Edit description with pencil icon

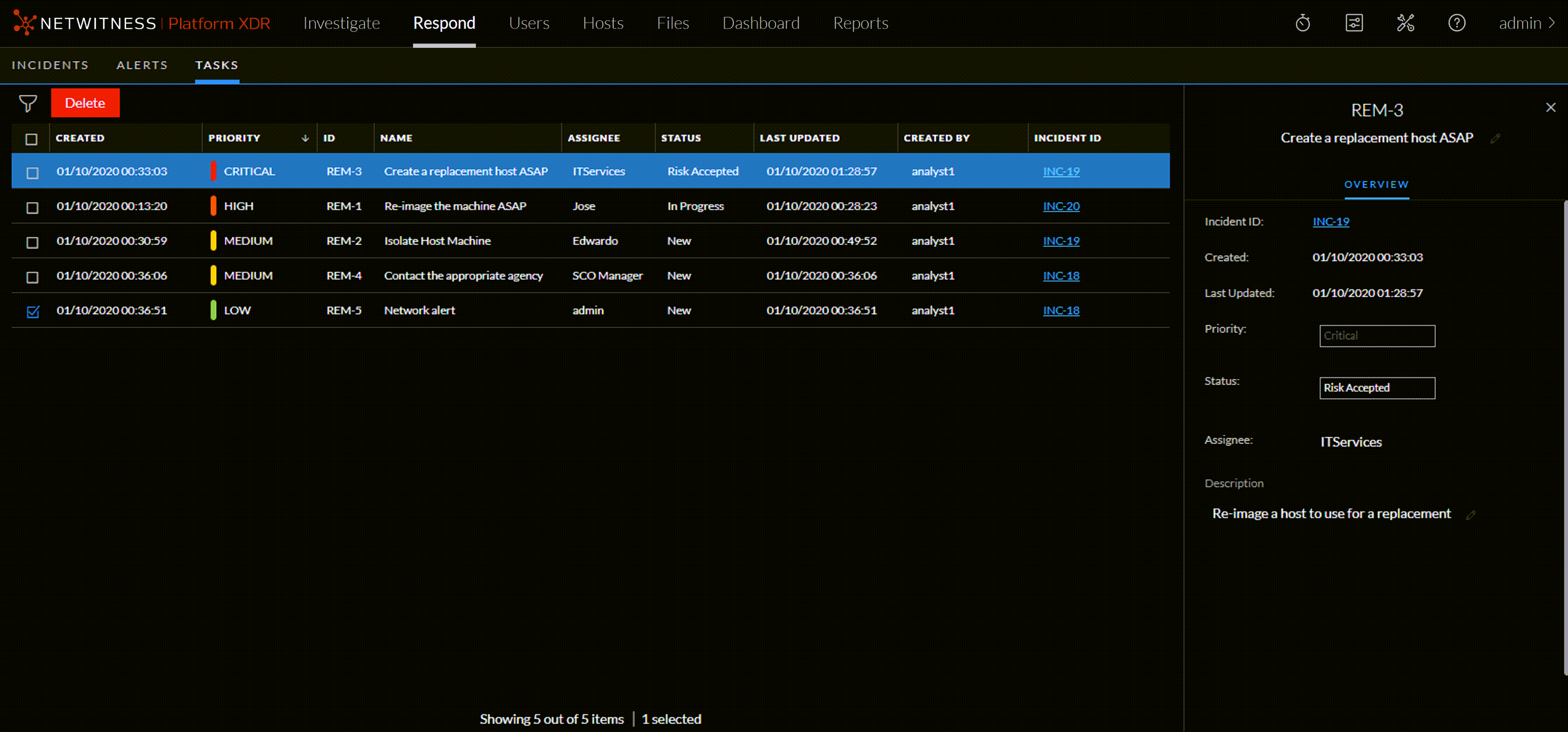[1470, 515]
